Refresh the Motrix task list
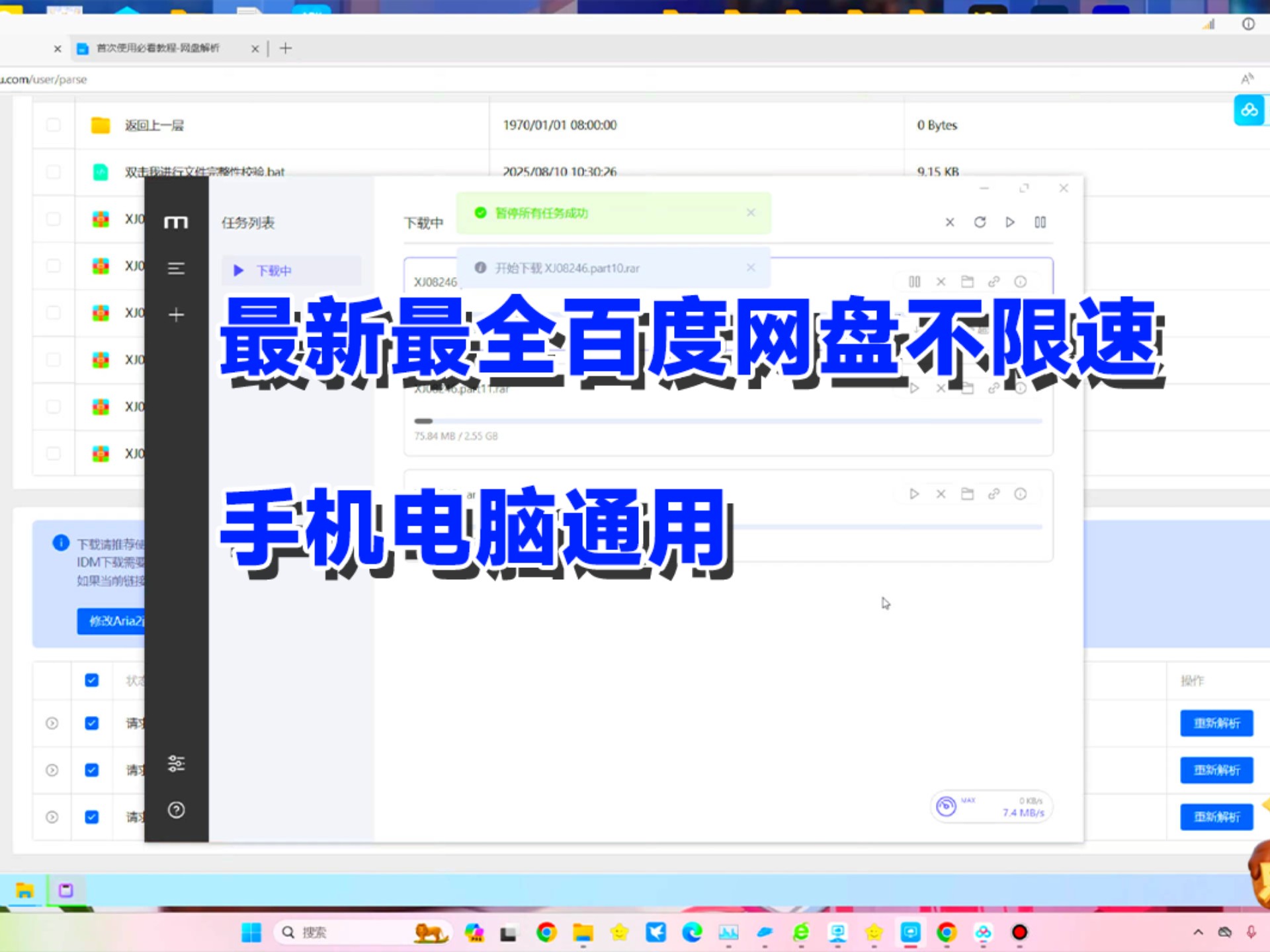The width and height of the screenshot is (1270, 952). coord(980,222)
